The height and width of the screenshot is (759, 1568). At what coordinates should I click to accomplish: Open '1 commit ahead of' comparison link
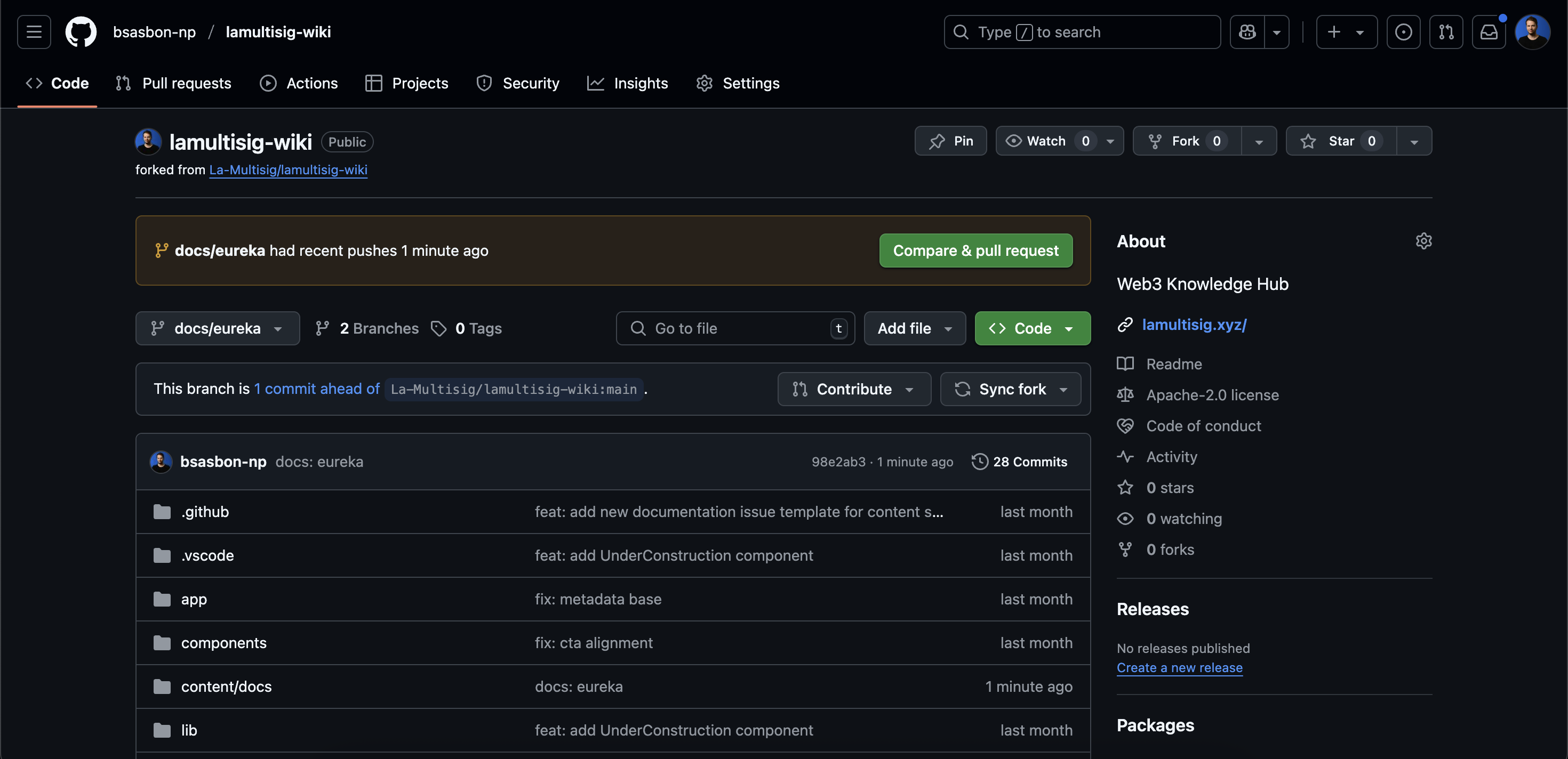pyautogui.click(x=316, y=389)
